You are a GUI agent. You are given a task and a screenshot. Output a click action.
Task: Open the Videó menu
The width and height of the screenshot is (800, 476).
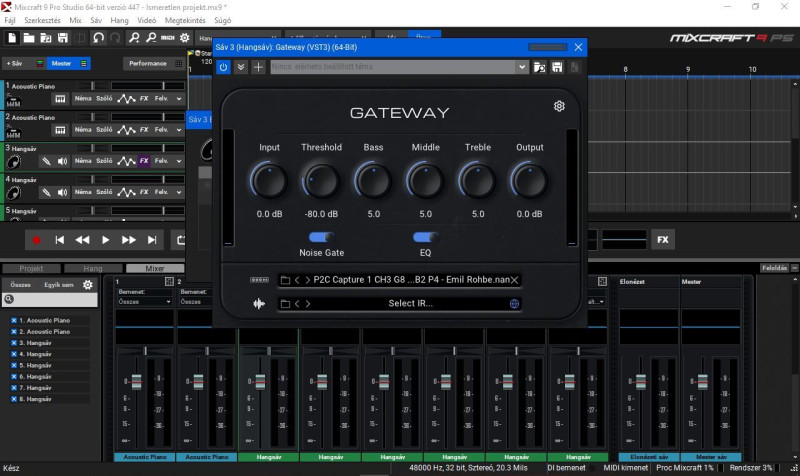tap(146, 20)
